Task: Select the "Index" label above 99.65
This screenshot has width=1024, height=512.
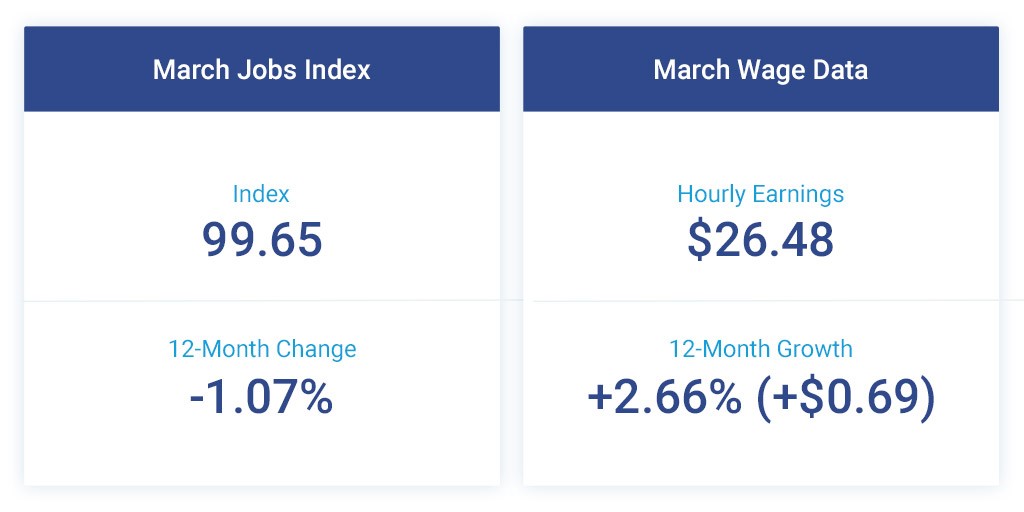Action: 261,194
